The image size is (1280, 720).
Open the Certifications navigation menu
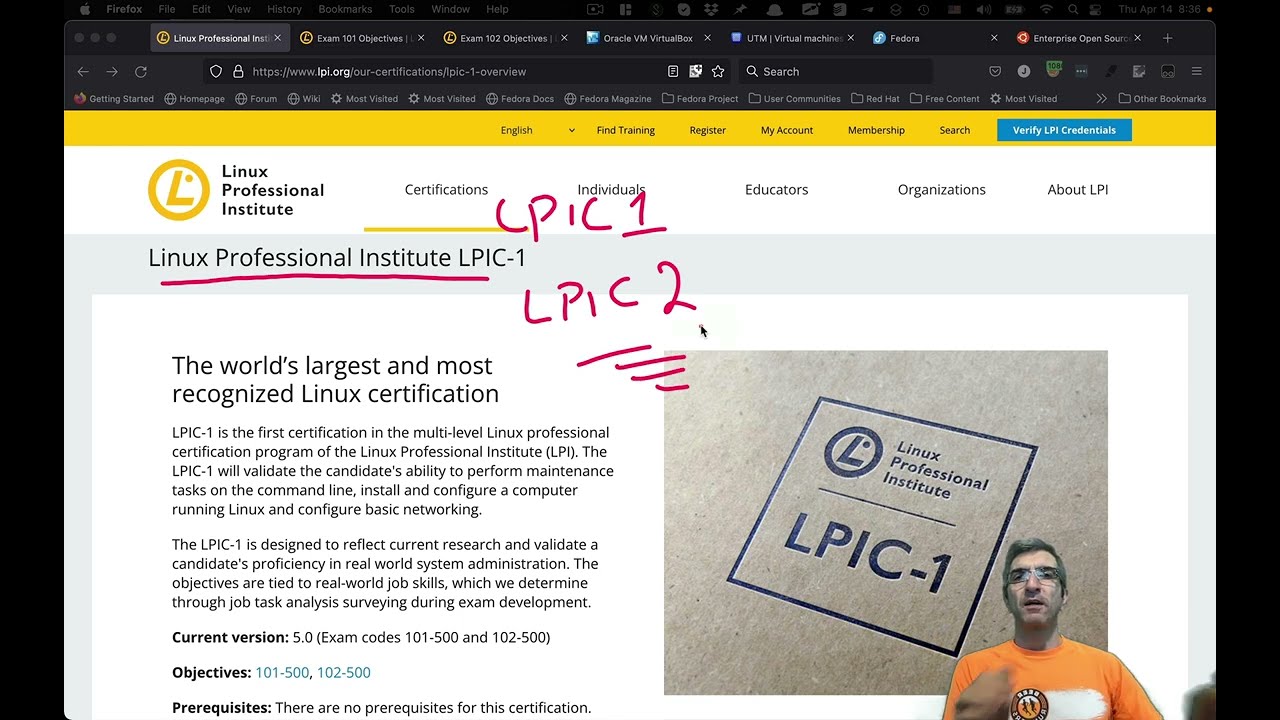tap(446, 189)
